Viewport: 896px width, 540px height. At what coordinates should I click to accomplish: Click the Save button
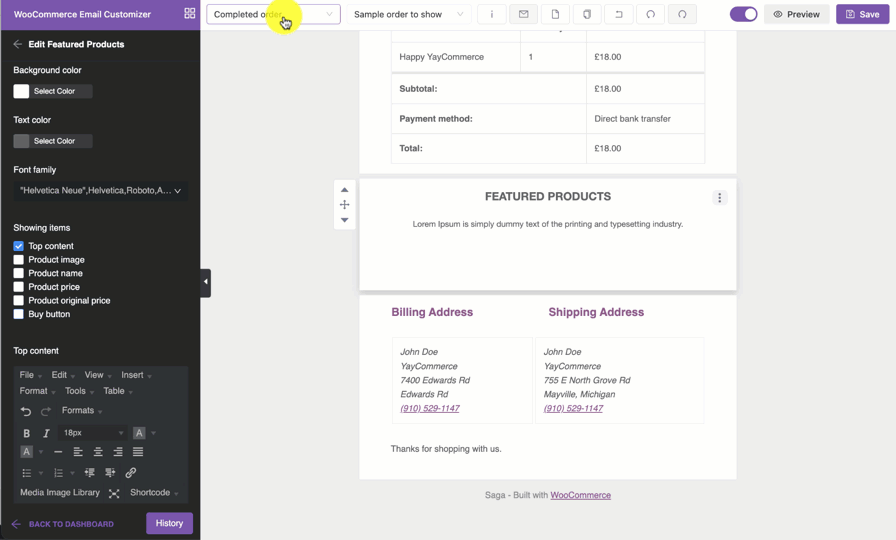point(862,14)
